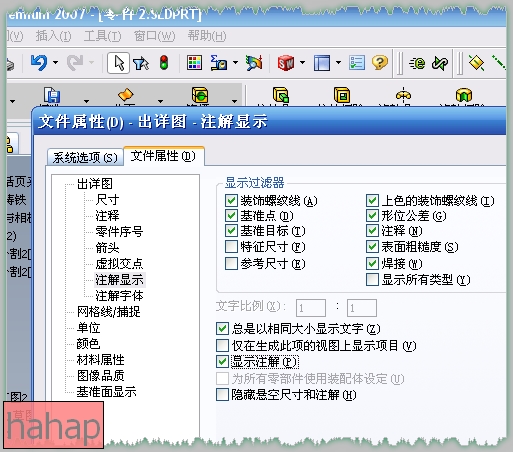Open the 工具(T) menu
Viewport: 513px width, 452px height.
tap(103, 36)
